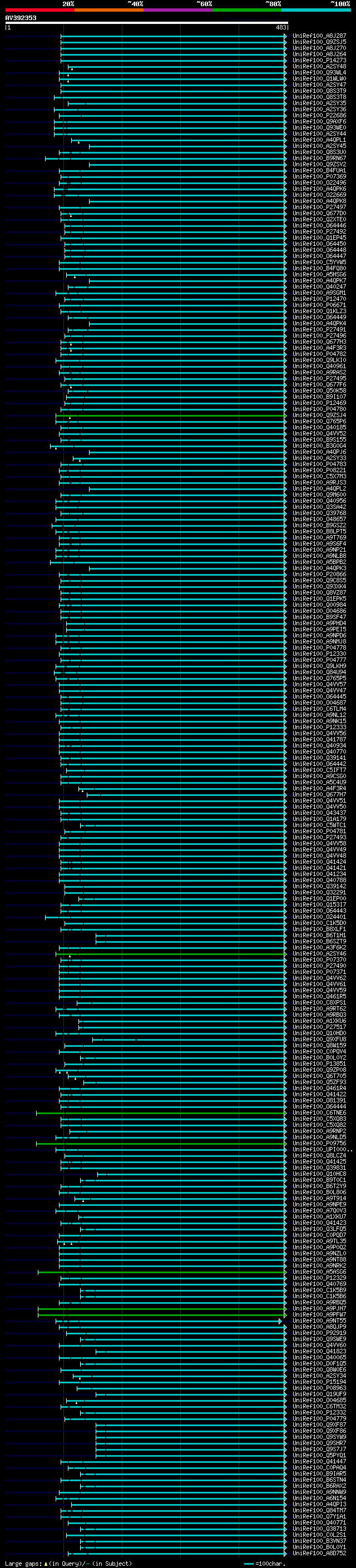Image resolution: width=356 pixels, height=1568 pixels.
Task: Select label UniRef100_Q8LCZ4
Action: tap(319, 1155)
